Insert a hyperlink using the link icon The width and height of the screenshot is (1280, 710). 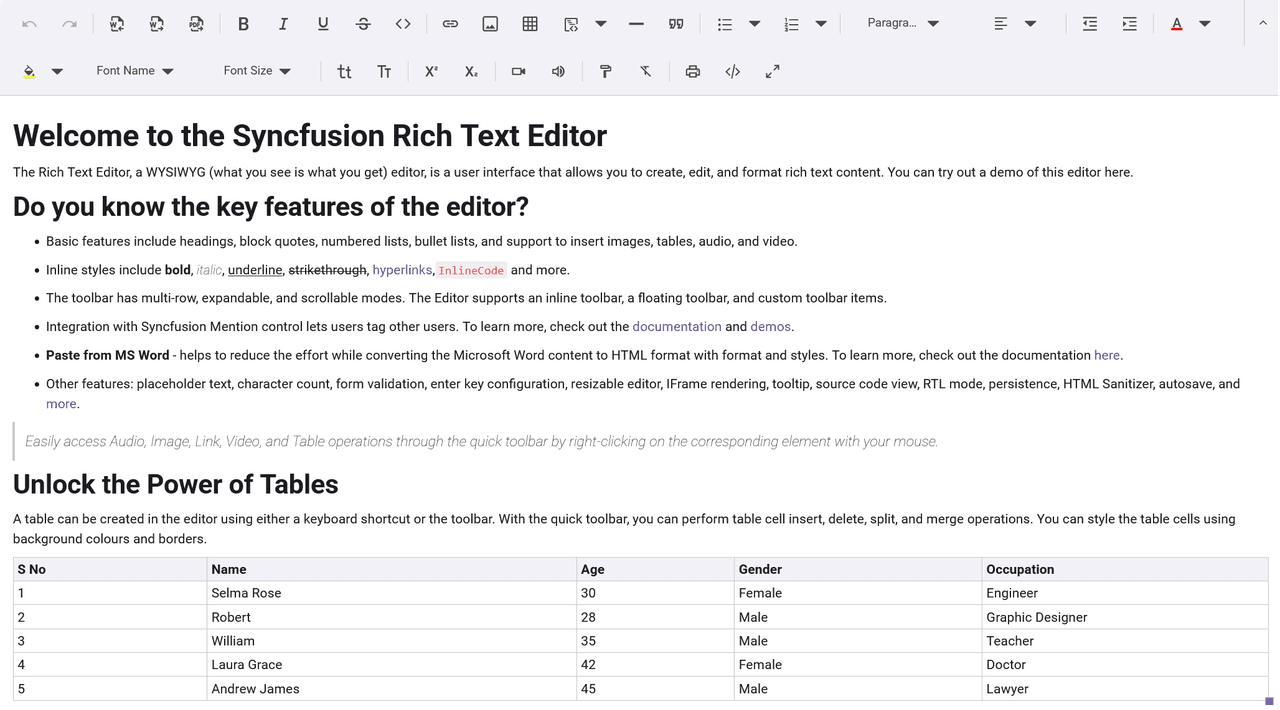[x=450, y=23]
